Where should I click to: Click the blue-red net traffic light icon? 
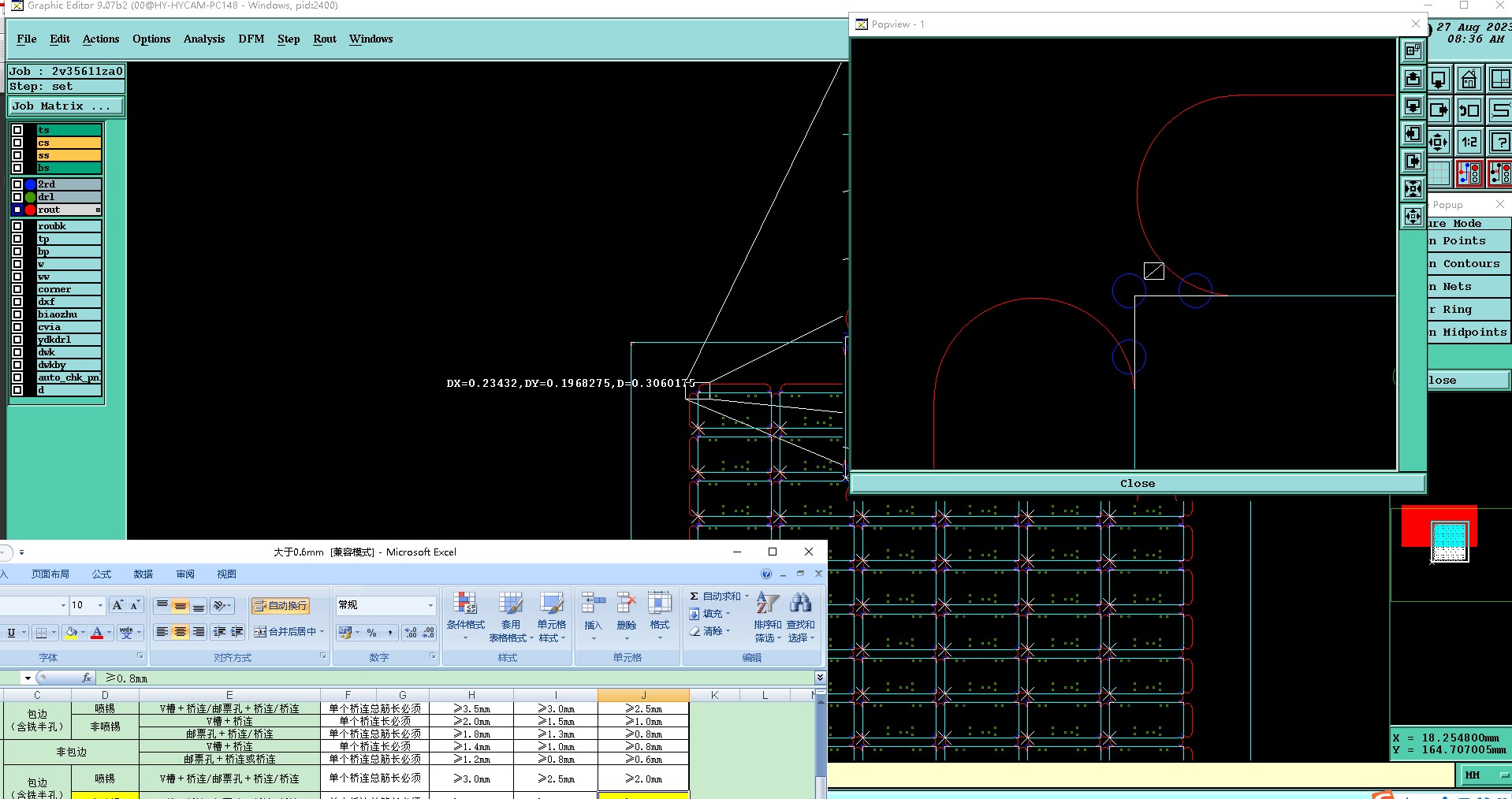click(x=1469, y=173)
